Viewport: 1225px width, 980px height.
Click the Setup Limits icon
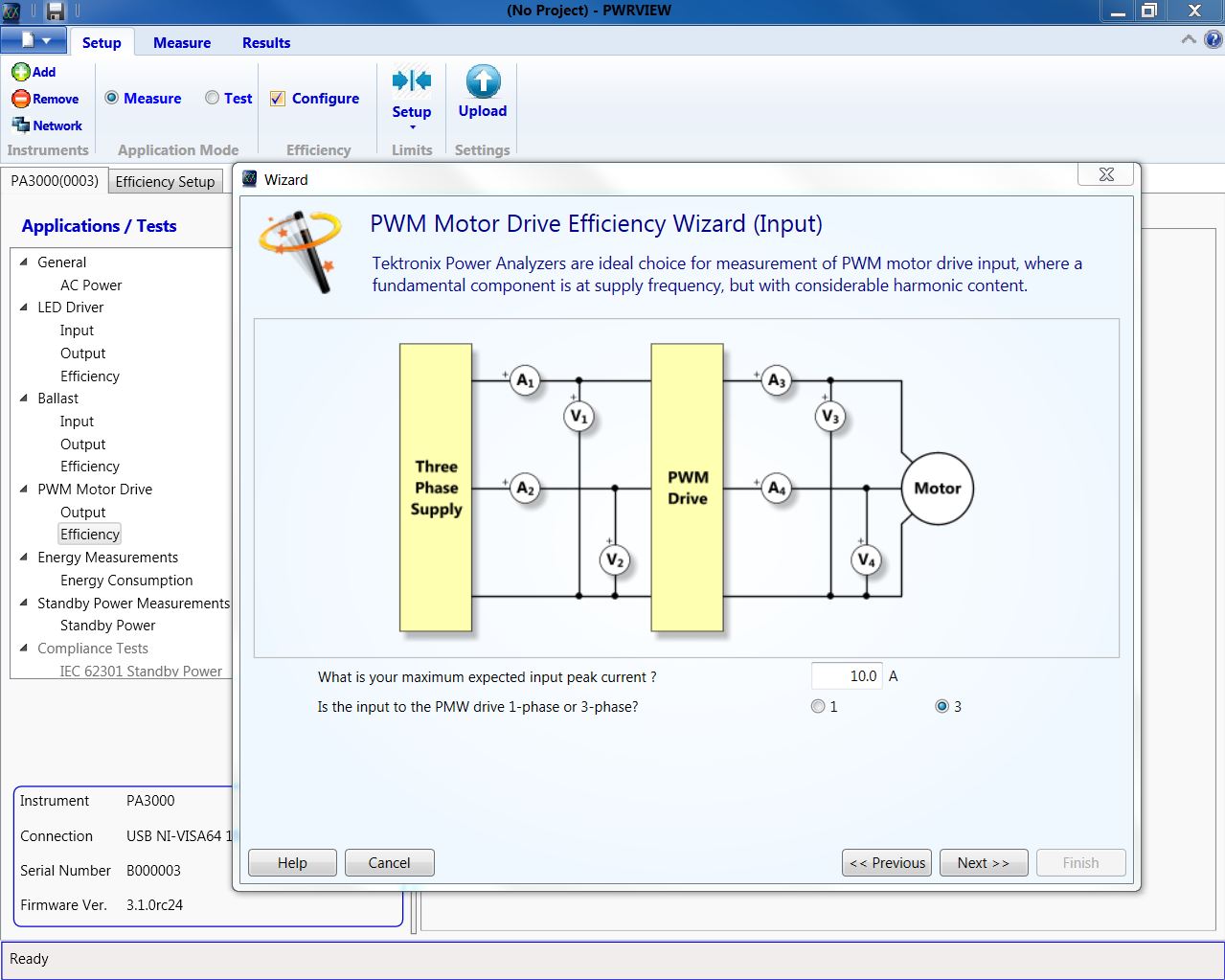(x=412, y=82)
